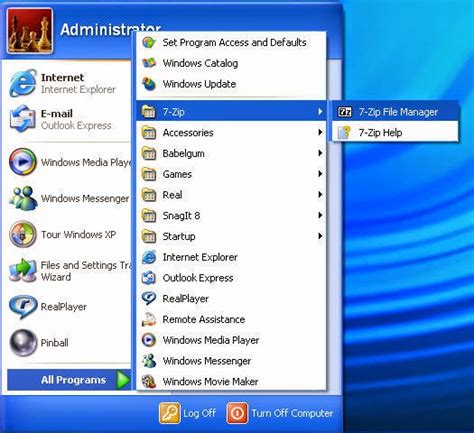Image resolution: width=474 pixels, height=433 pixels.
Task: Click the Startup folder icon
Action: (149, 236)
